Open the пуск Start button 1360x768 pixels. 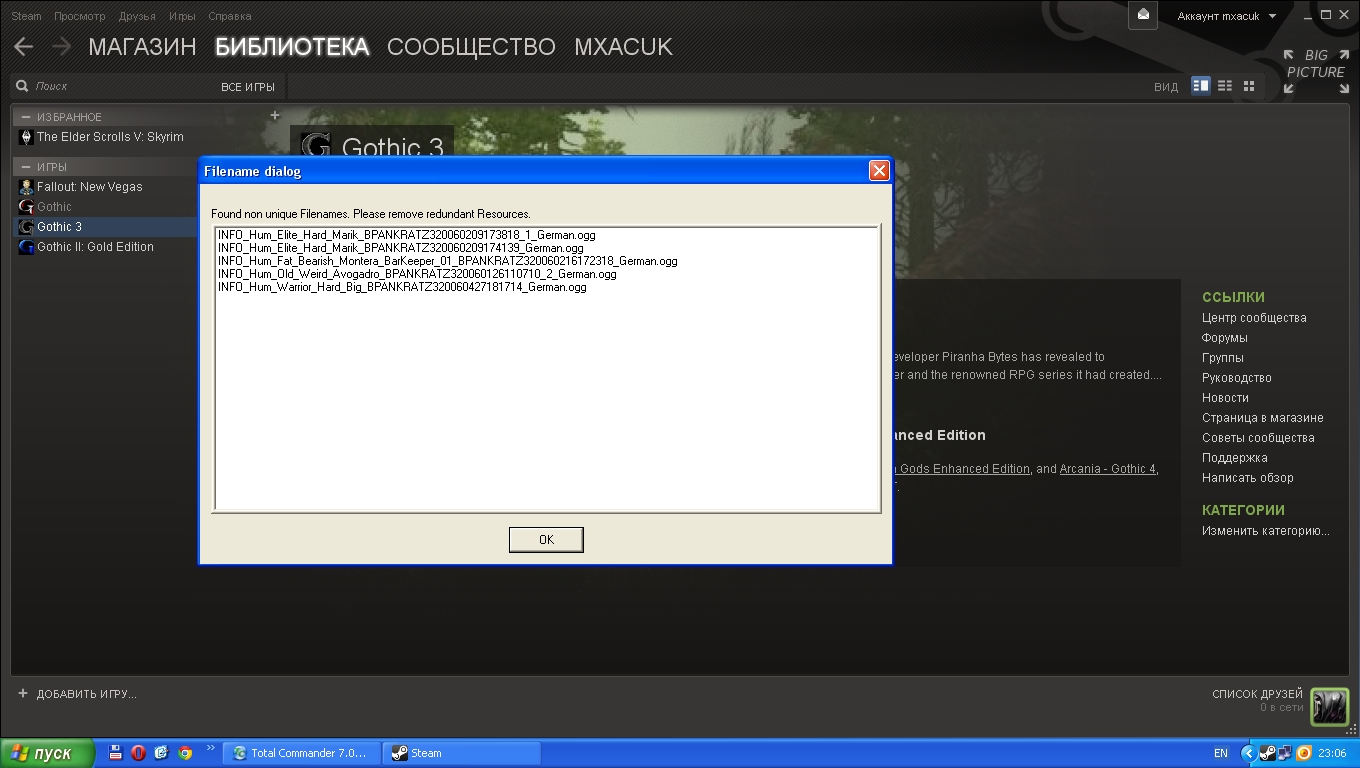click(47, 753)
